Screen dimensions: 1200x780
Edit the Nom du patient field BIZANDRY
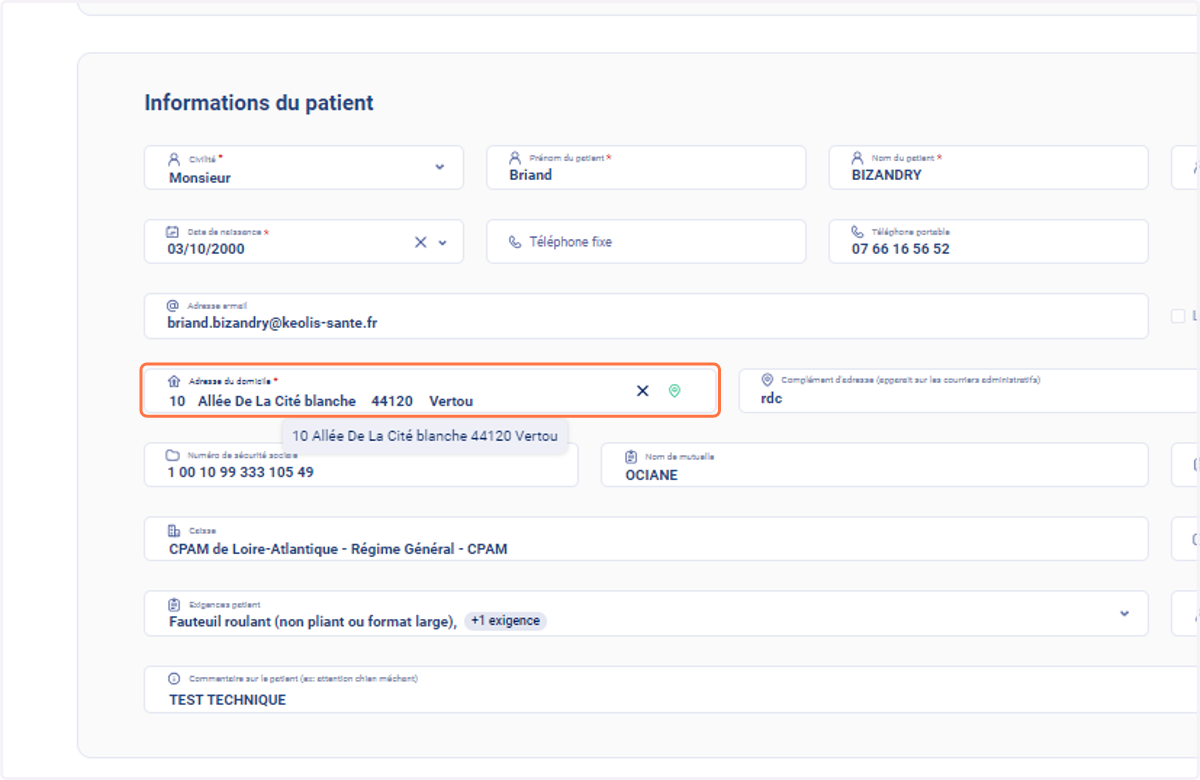(988, 168)
